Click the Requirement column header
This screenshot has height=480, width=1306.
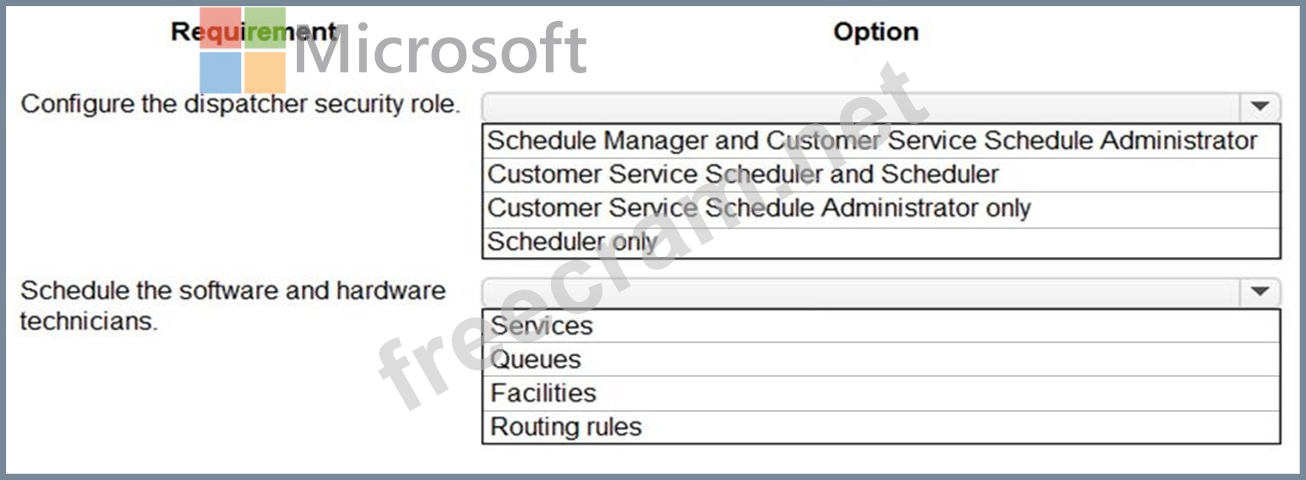pyautogui.click(x=254, y=31)
